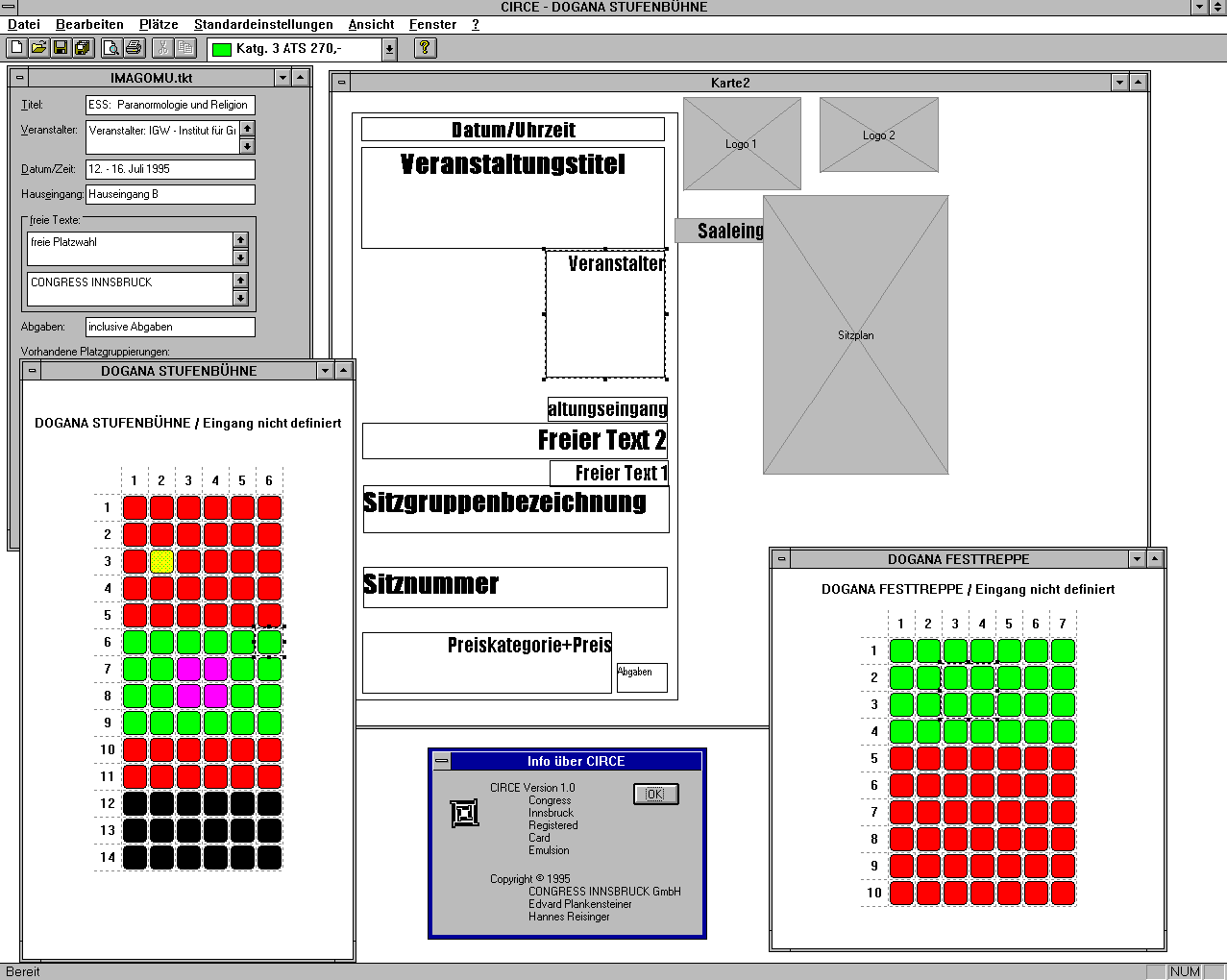Open the Standardeinstellungen menu
This screenshot has width=1227, height=980.
click(x=263, y=24)
